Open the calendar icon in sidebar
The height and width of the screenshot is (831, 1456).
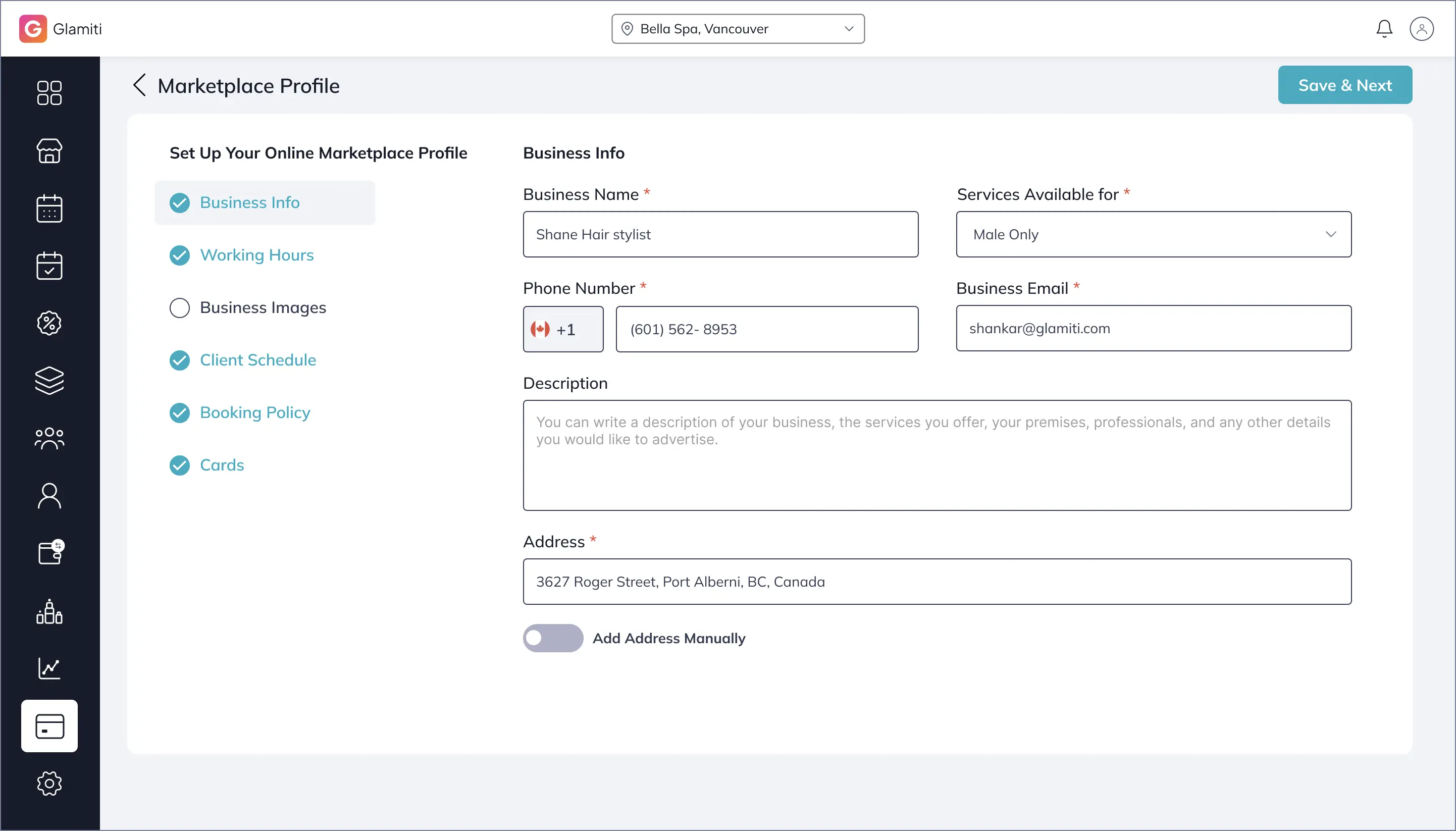(x=48, y=208)
